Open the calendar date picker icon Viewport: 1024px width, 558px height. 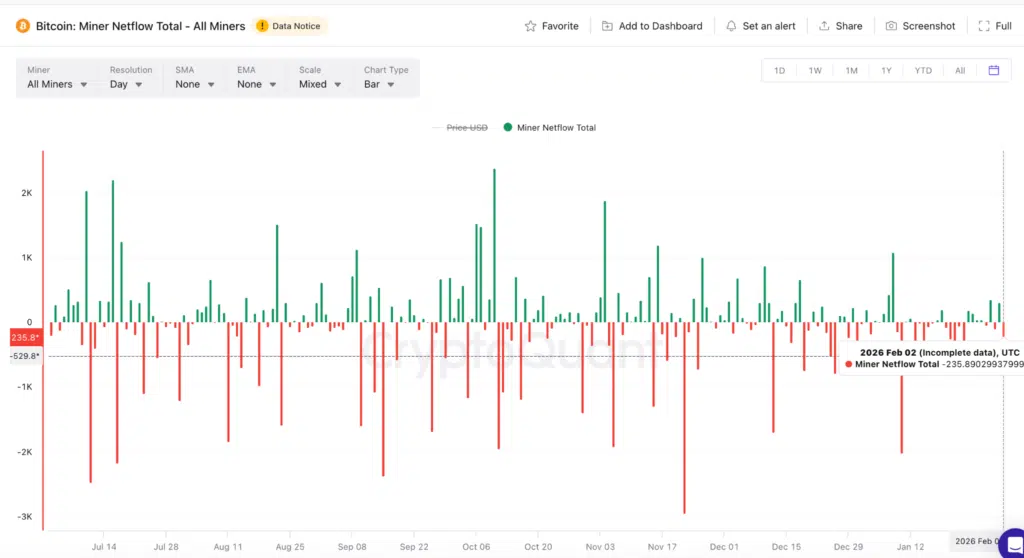tap(993, 70)
